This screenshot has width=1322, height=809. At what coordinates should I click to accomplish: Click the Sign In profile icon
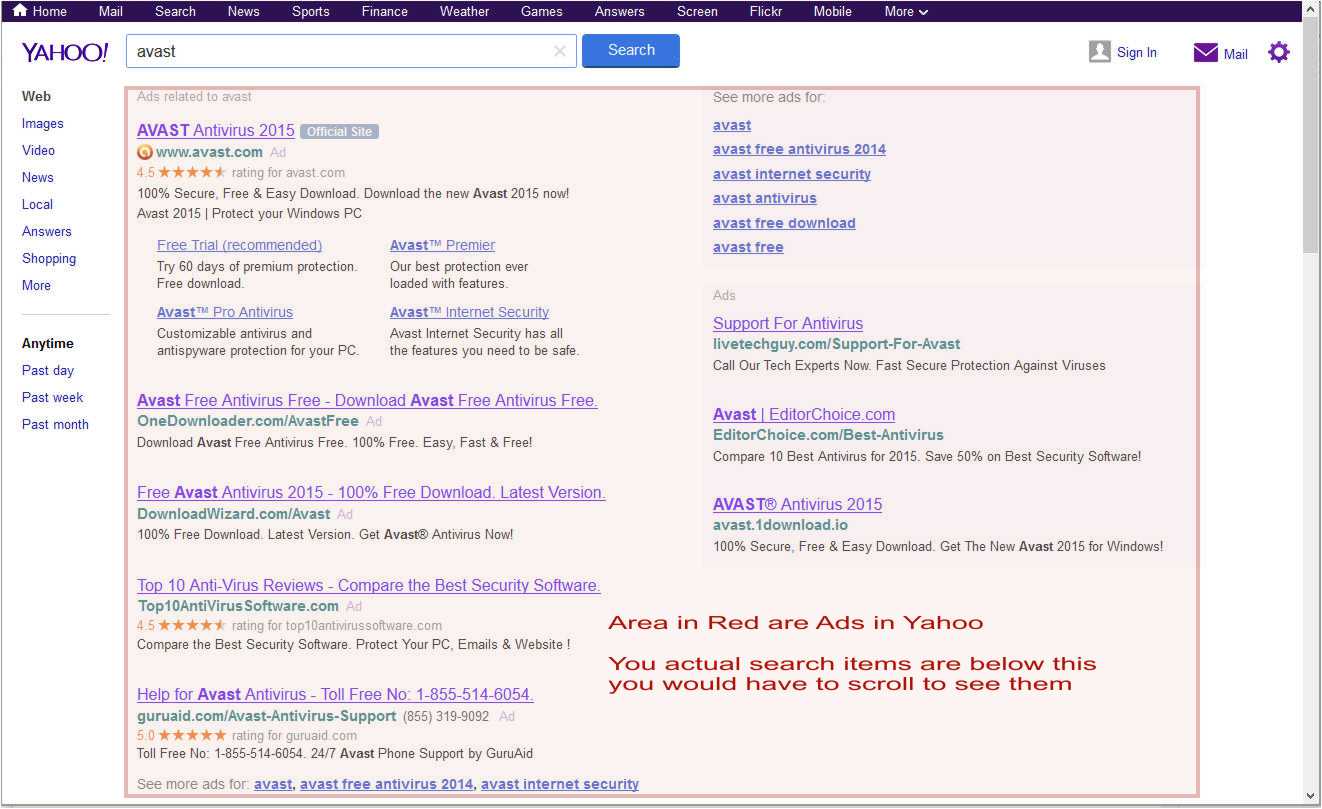1100,52
